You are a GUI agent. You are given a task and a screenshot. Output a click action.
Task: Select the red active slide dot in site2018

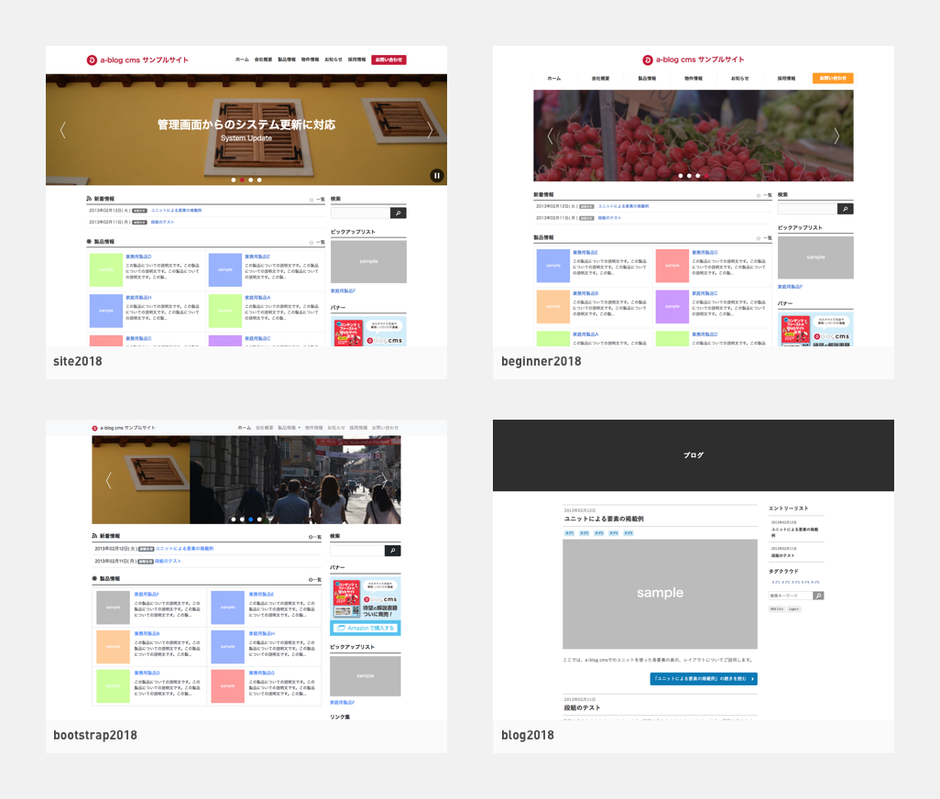click(242, 180)
